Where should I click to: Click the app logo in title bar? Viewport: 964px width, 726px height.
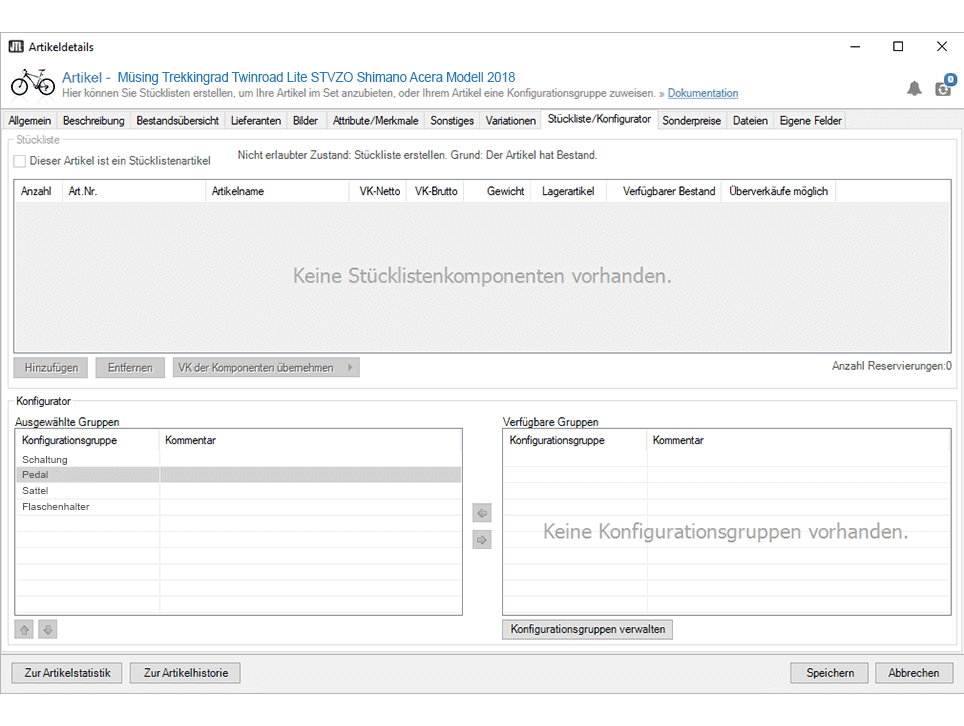coord(16,47)
